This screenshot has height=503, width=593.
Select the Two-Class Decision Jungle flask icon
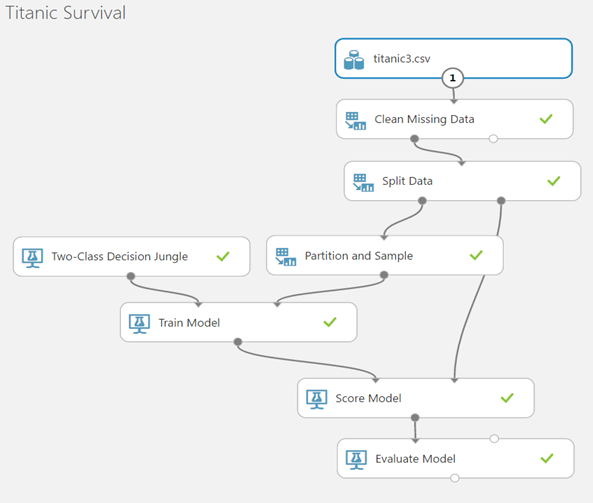(33, 258)
